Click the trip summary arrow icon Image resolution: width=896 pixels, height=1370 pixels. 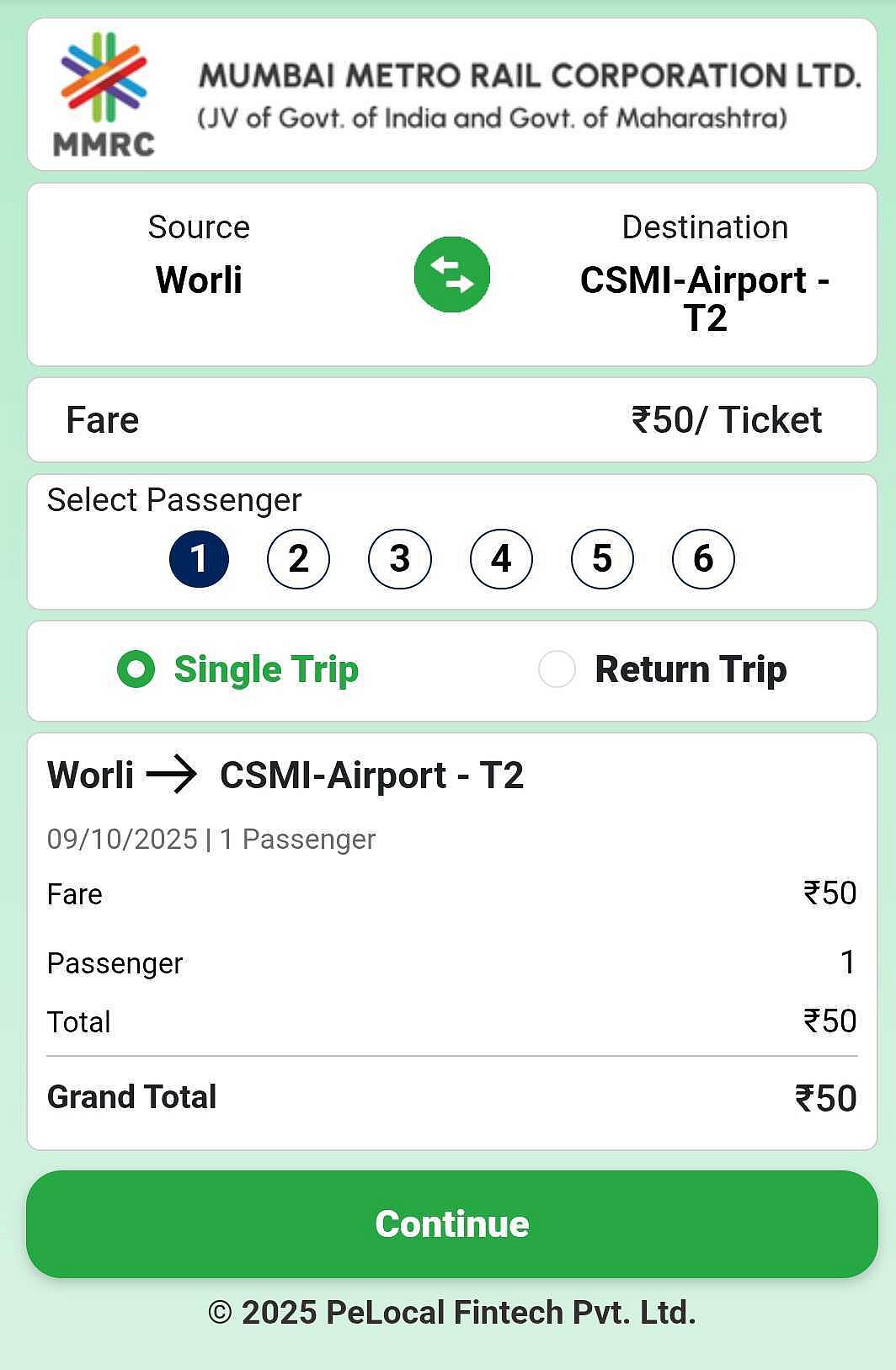coord(172,775)
